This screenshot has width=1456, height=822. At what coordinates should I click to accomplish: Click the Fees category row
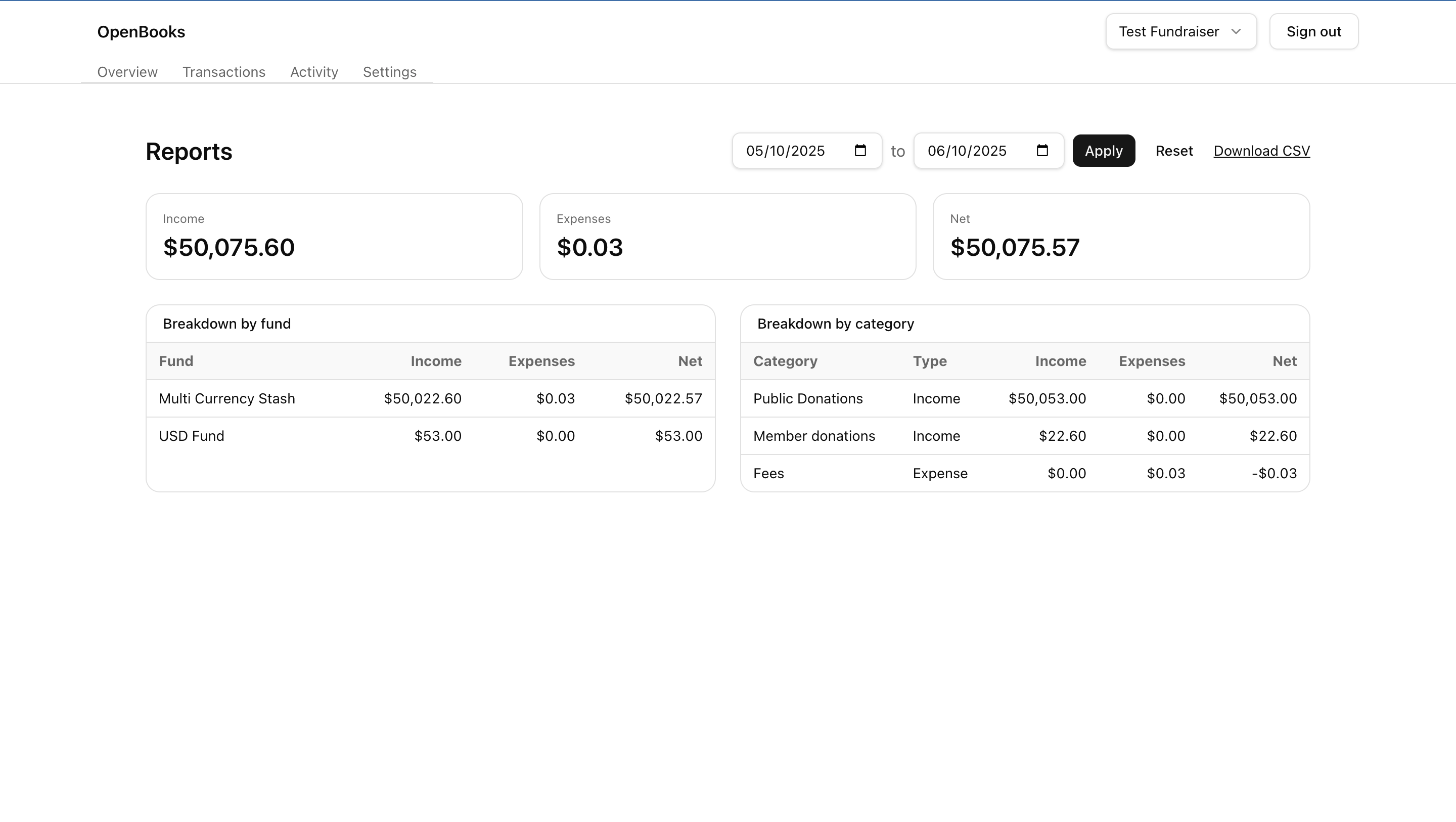[x=768, y=473]
